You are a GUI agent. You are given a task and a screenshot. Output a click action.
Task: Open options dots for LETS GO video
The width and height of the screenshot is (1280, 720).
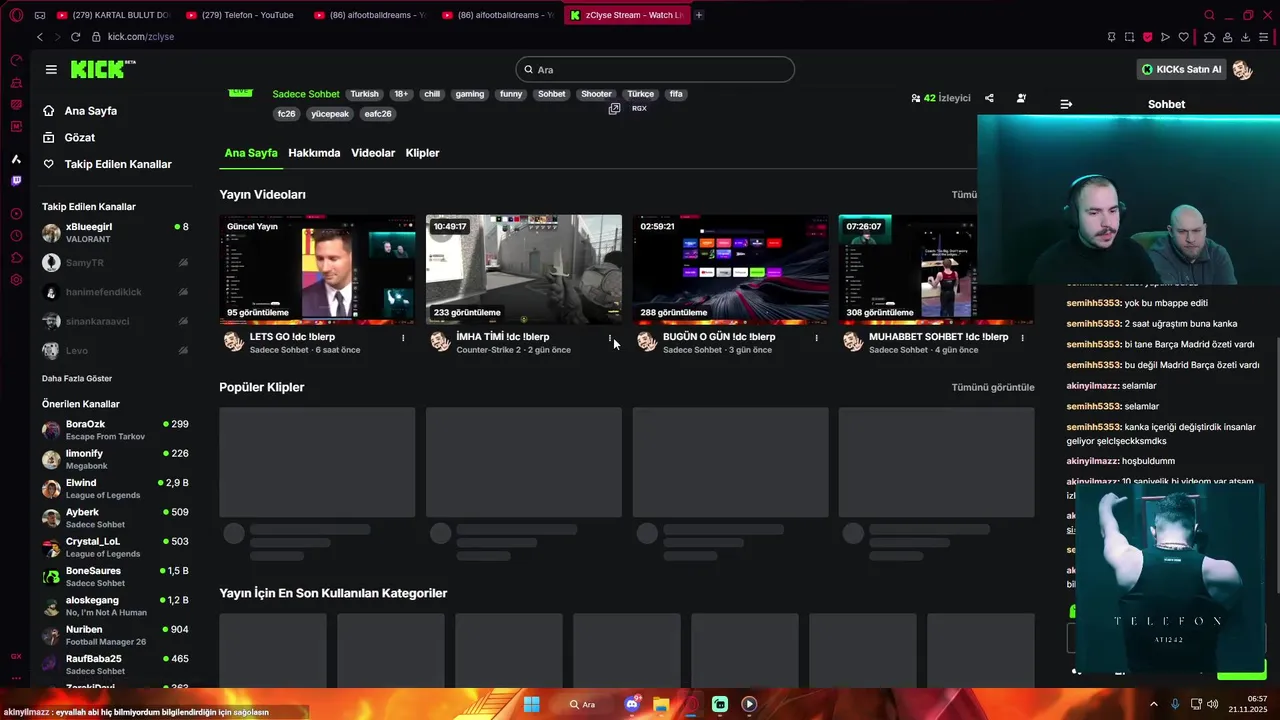pyautogui.click(x=403, y=338)
